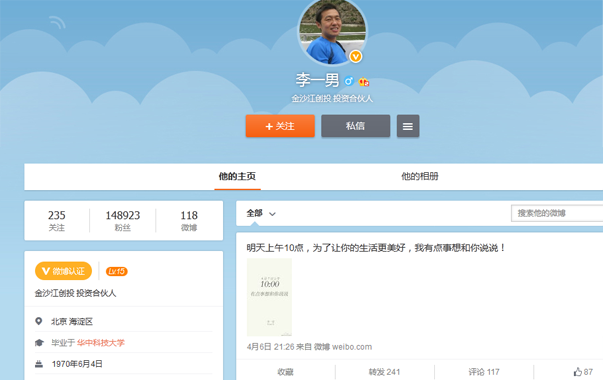Click the male gender icon beside name
The image size is (603, 380).
click(349, 81)
